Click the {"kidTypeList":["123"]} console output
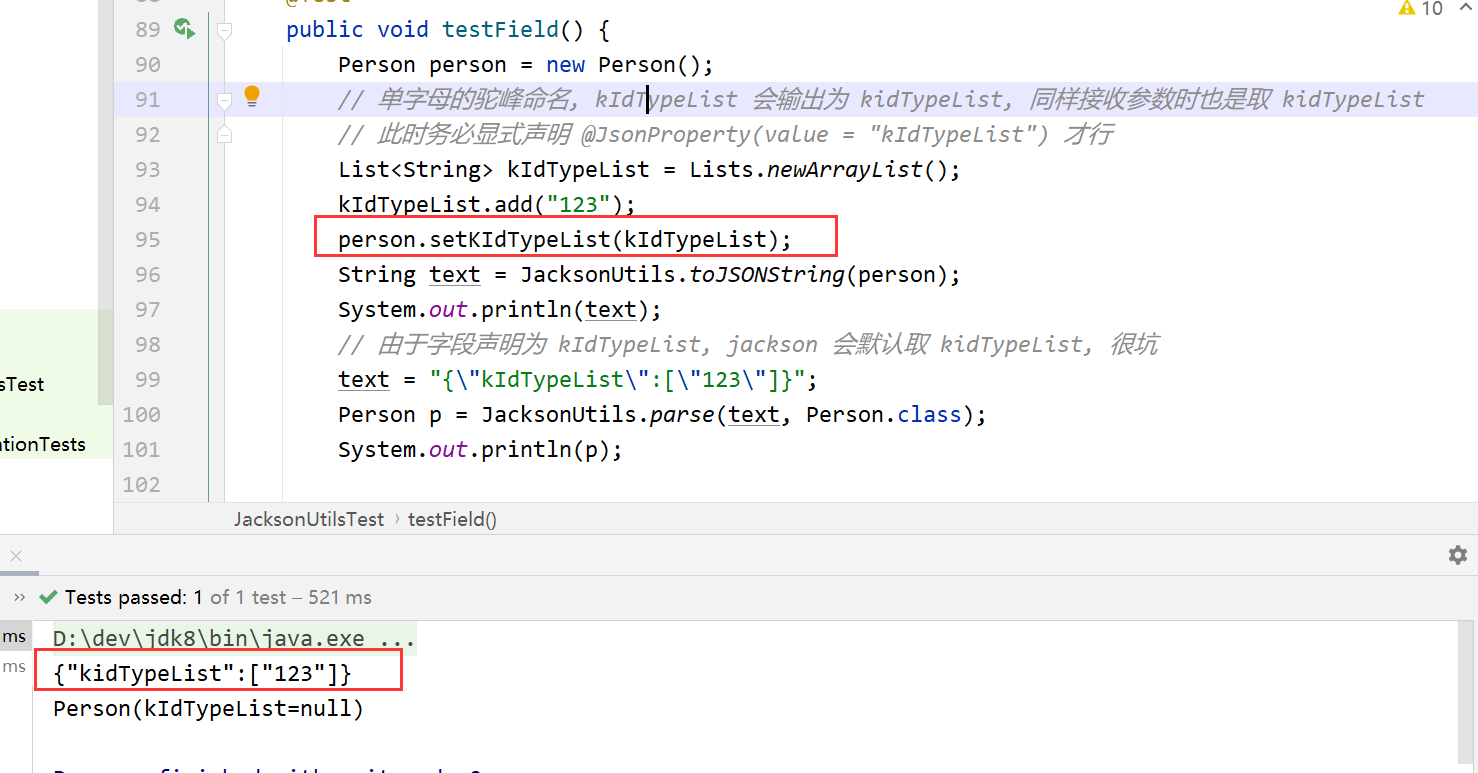The height and width of the screenshot is (773, 1478). pos(203,673)
